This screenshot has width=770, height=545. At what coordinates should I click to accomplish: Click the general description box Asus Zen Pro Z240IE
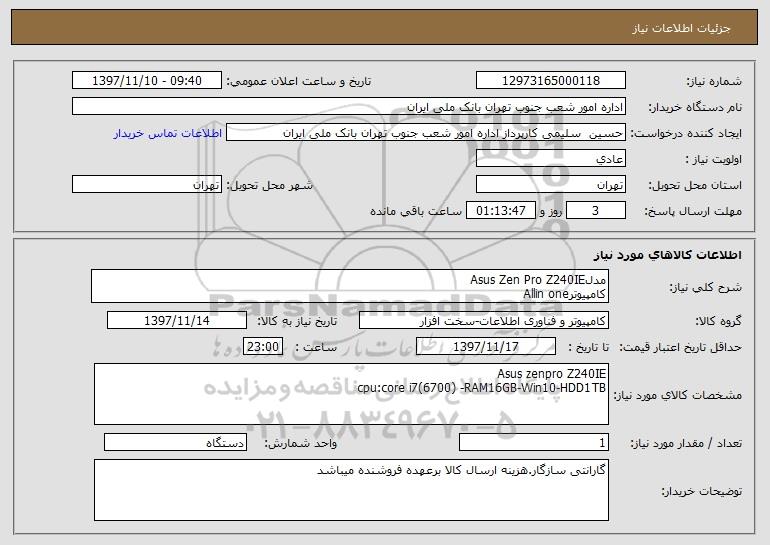(350, 286)
